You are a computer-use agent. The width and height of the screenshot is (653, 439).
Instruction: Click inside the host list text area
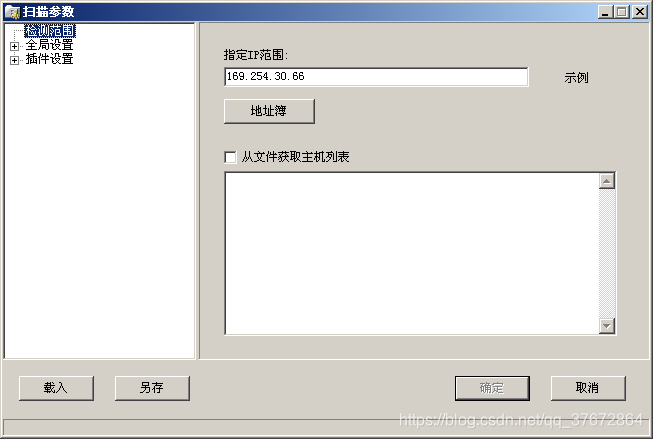(412, 253)
